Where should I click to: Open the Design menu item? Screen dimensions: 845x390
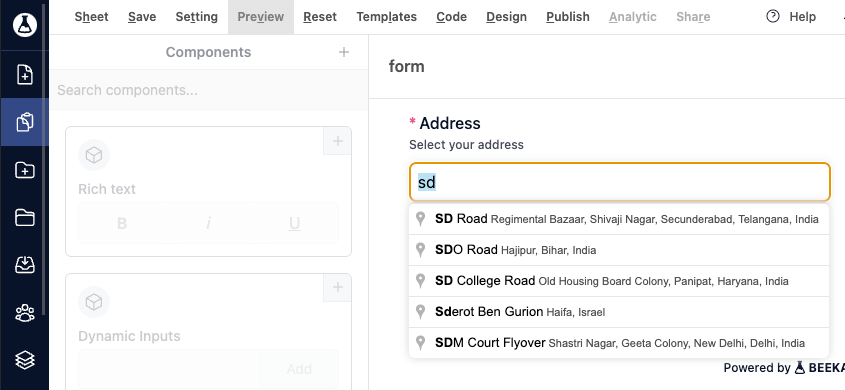[x=507, y=17]
